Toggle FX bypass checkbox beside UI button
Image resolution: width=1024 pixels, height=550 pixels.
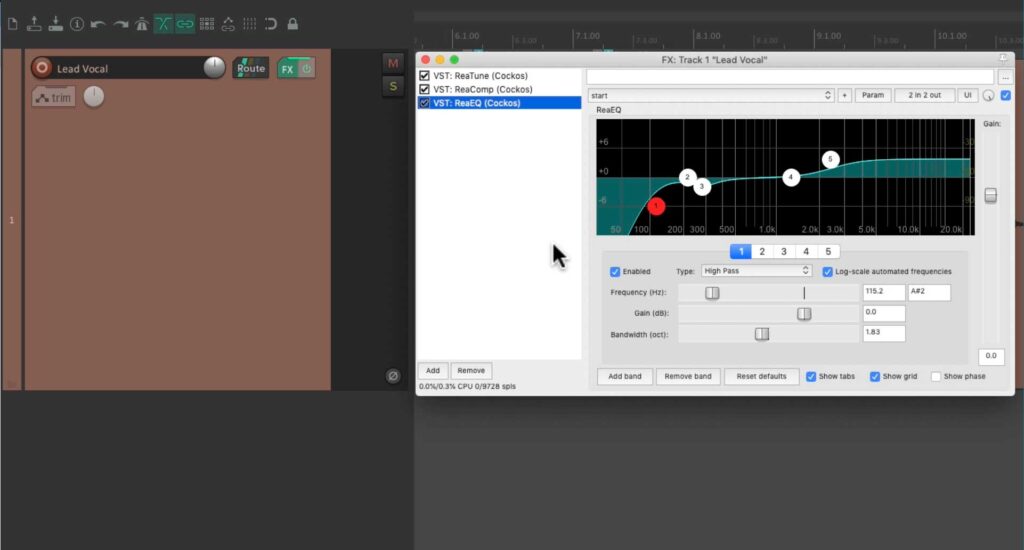pos(1006,95)
